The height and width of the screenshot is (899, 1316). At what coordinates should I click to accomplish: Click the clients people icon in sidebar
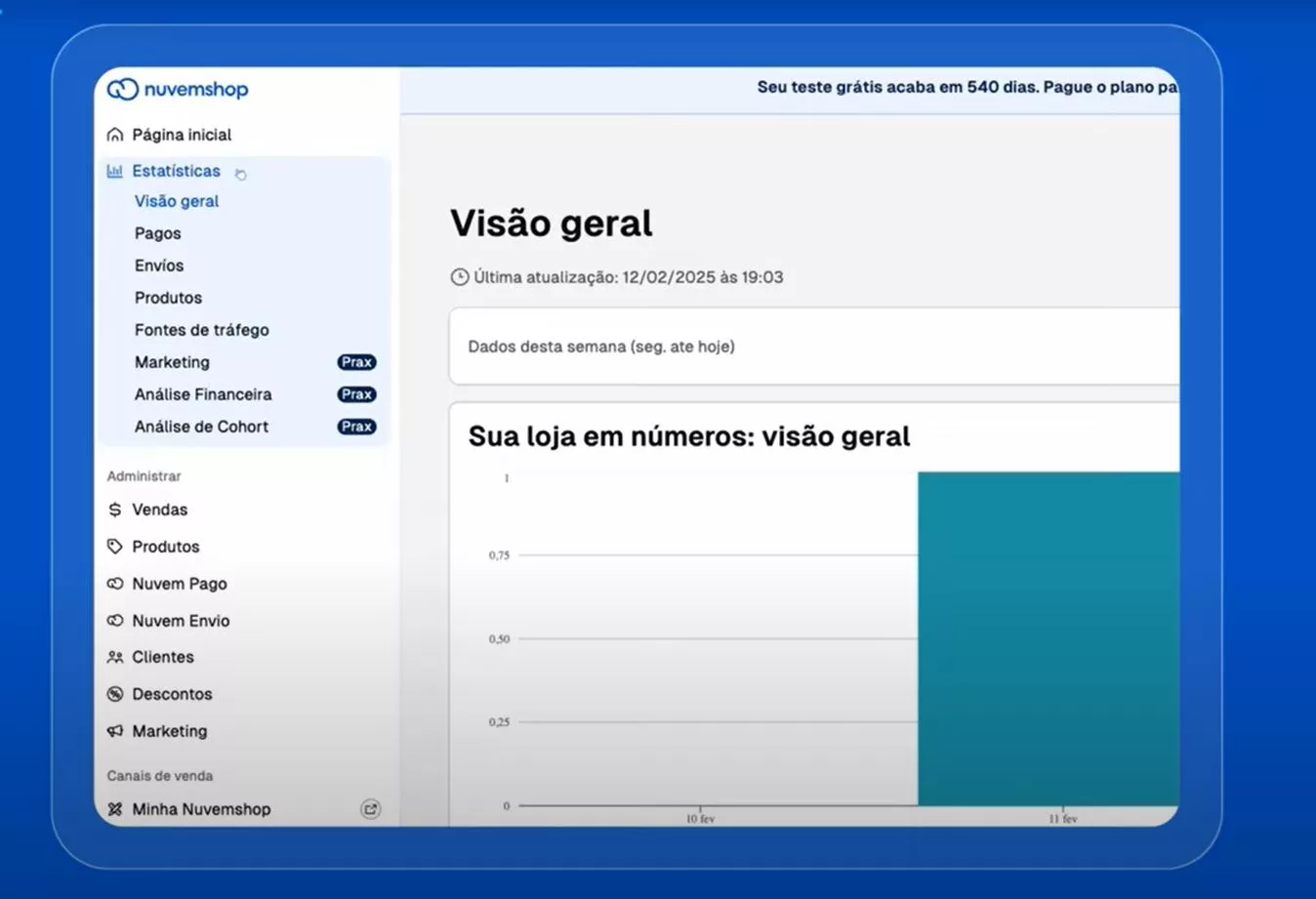tap(114, 656)
